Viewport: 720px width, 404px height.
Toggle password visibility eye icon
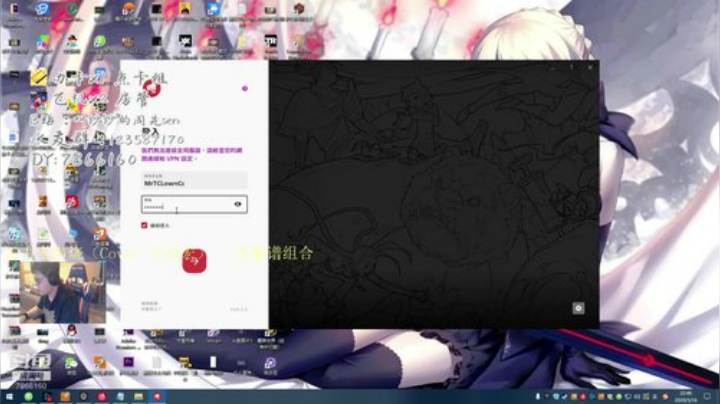pyautogui.click(x=237, y=204)
